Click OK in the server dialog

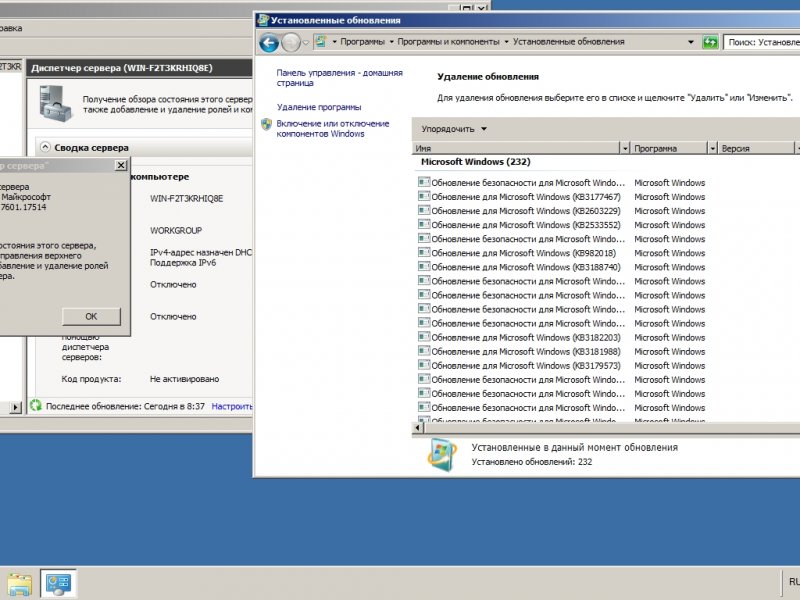click(91, 316)
